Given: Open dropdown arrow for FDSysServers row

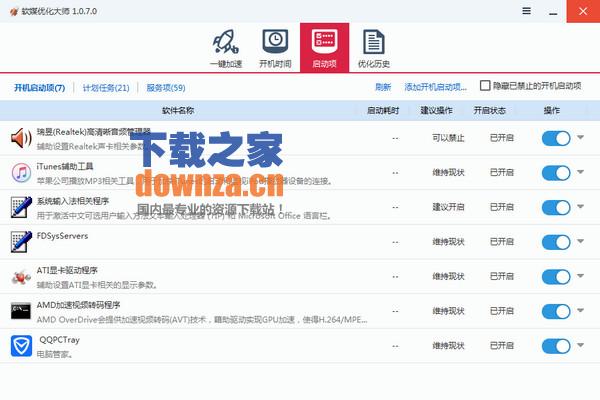Looking at the screenshot, I should point(580,241).
